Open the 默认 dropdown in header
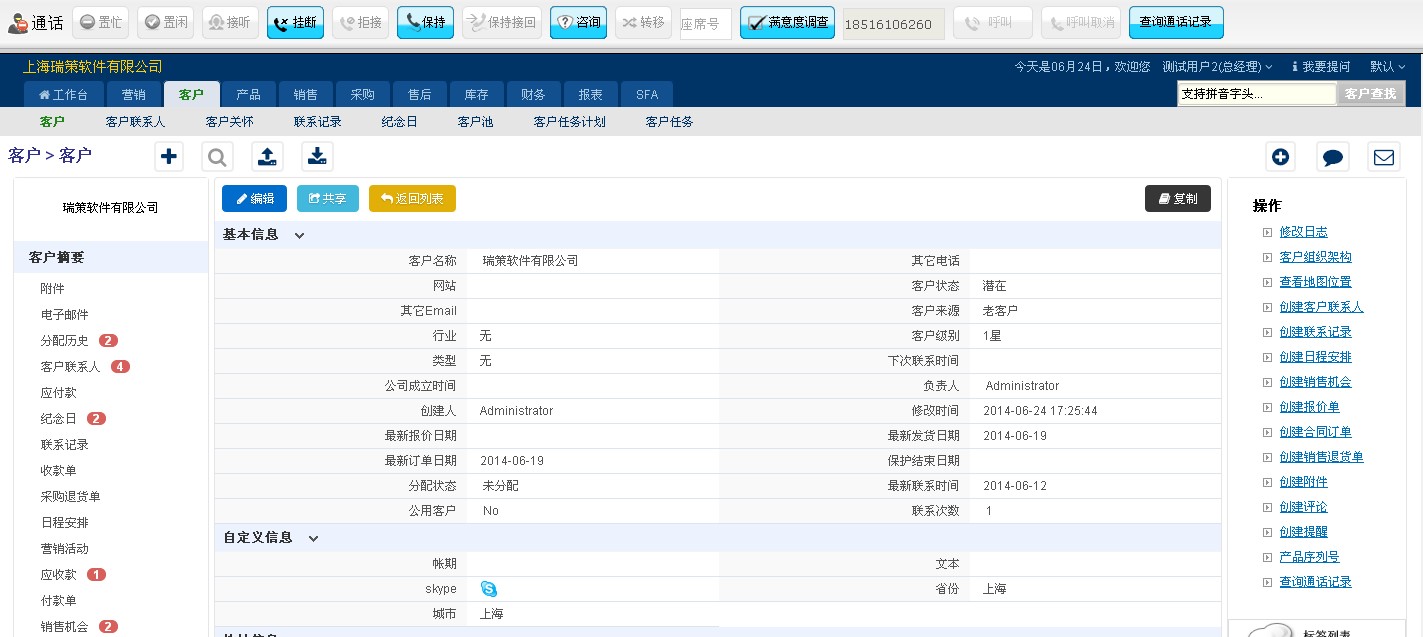This screenshot has height=637, width=1423. tap(1388, 67)
